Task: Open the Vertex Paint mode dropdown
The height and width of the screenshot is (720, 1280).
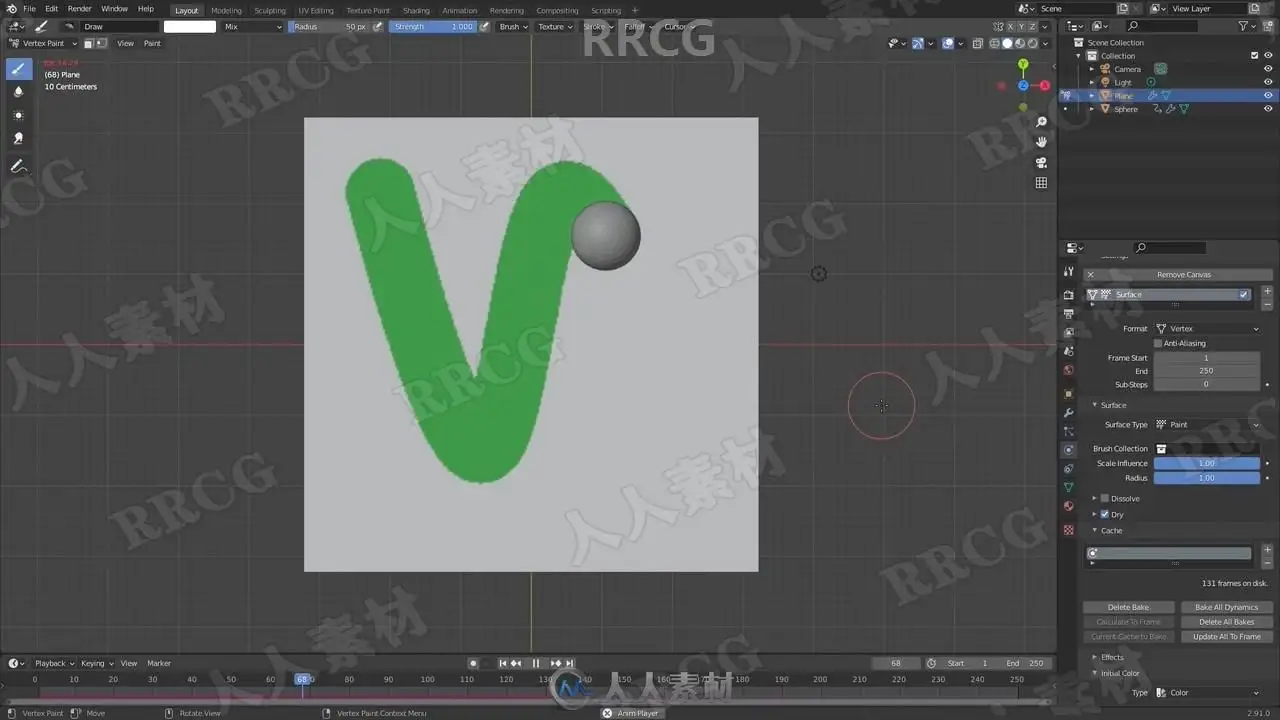Action: coord(43,43)
